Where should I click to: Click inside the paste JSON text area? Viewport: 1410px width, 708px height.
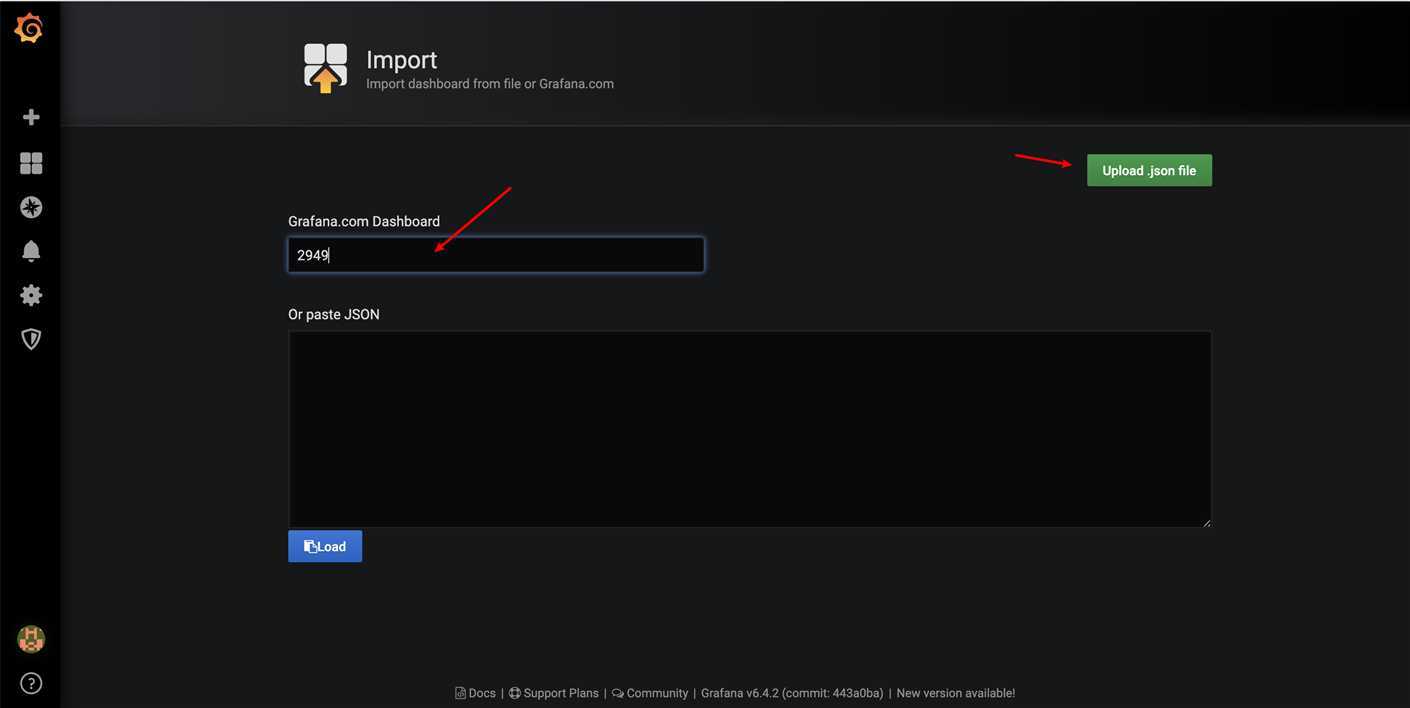749,428
